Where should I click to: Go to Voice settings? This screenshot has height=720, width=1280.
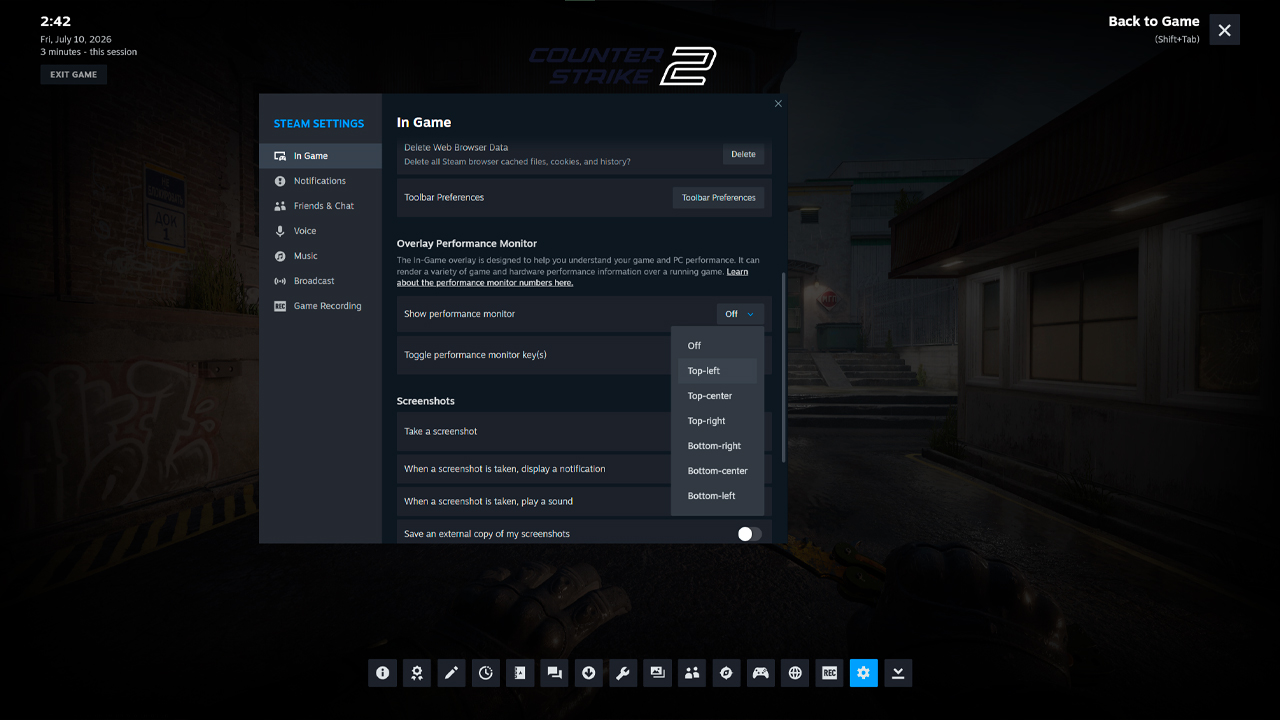[320, 231]
